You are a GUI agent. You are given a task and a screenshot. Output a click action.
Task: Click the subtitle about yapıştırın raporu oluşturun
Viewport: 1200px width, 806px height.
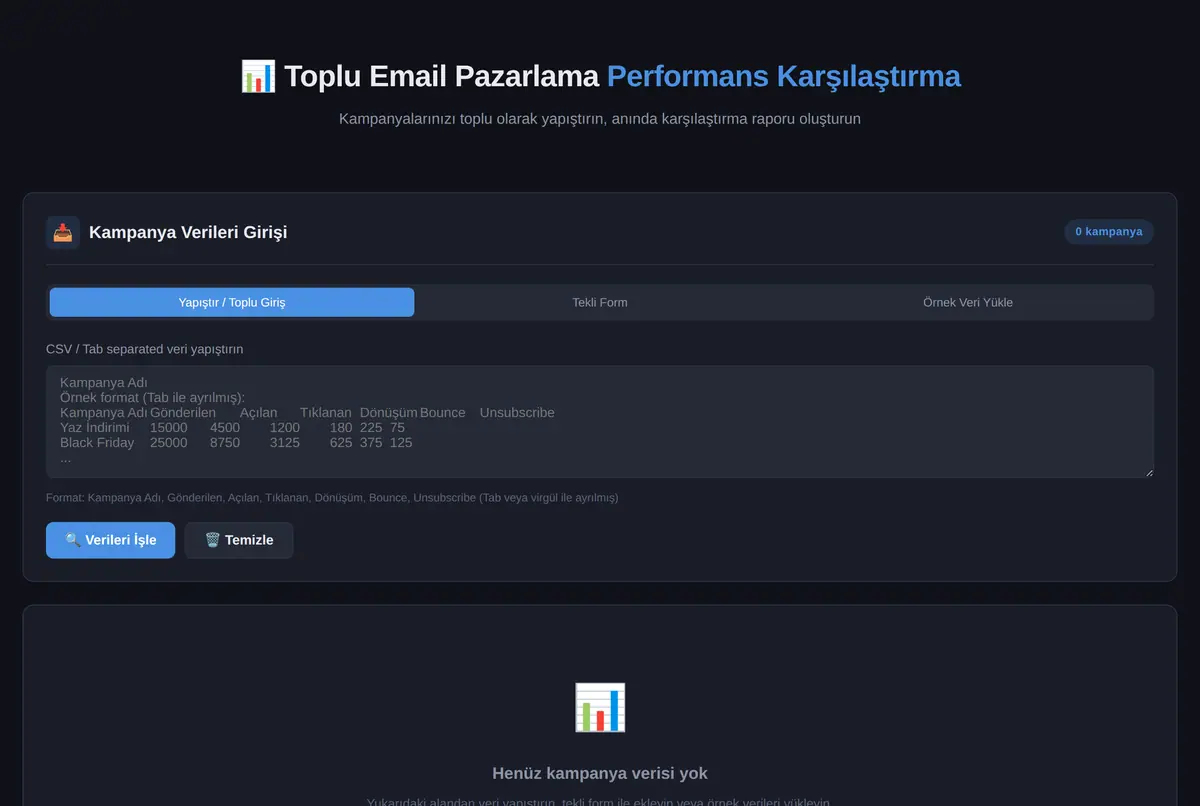pyautogui.click(x=600, y=118)
